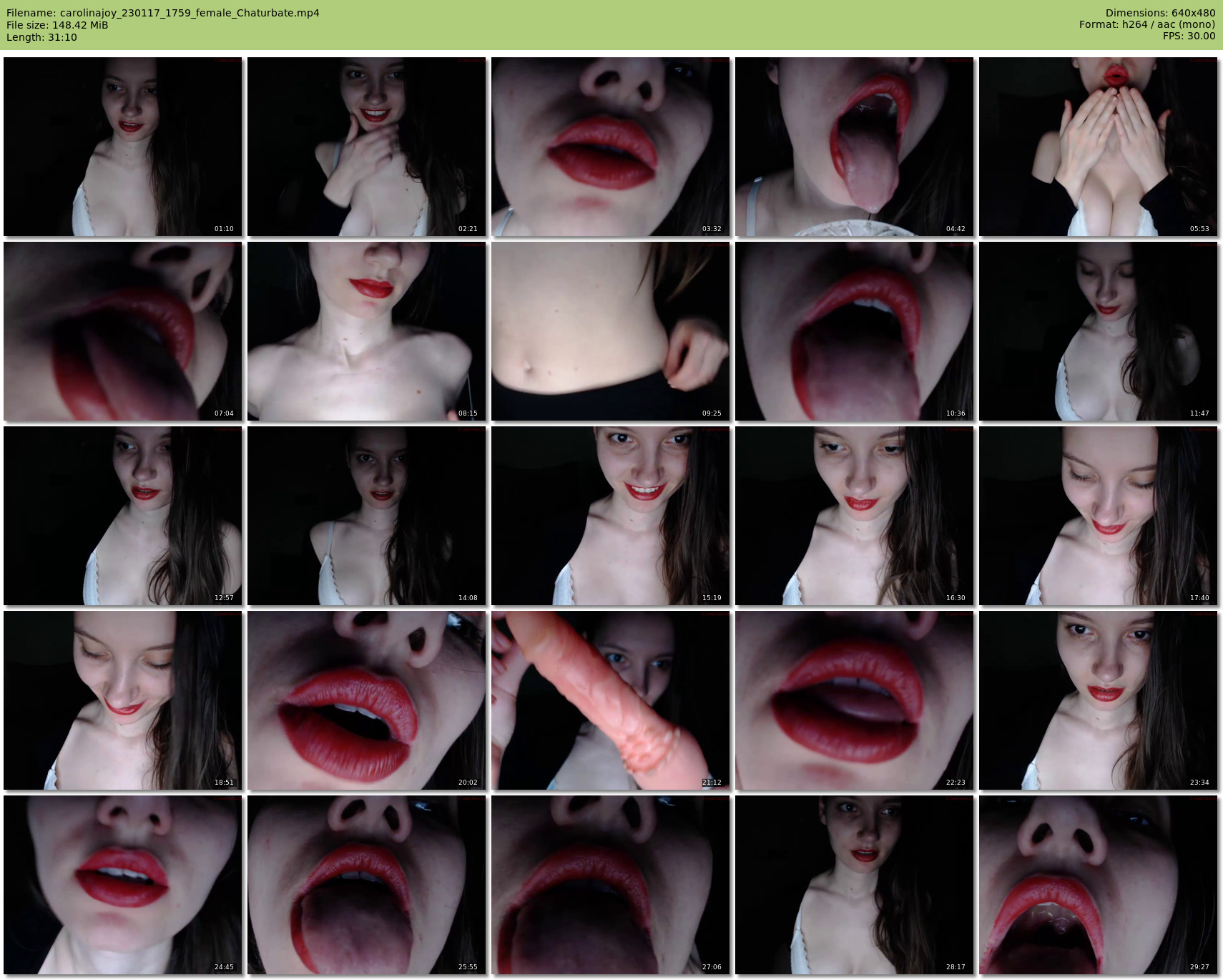The height and width of the screenshot is (980, 1223).
Task: Select the thumbnail labeled 09:25
Action: [x=610, y=331]
